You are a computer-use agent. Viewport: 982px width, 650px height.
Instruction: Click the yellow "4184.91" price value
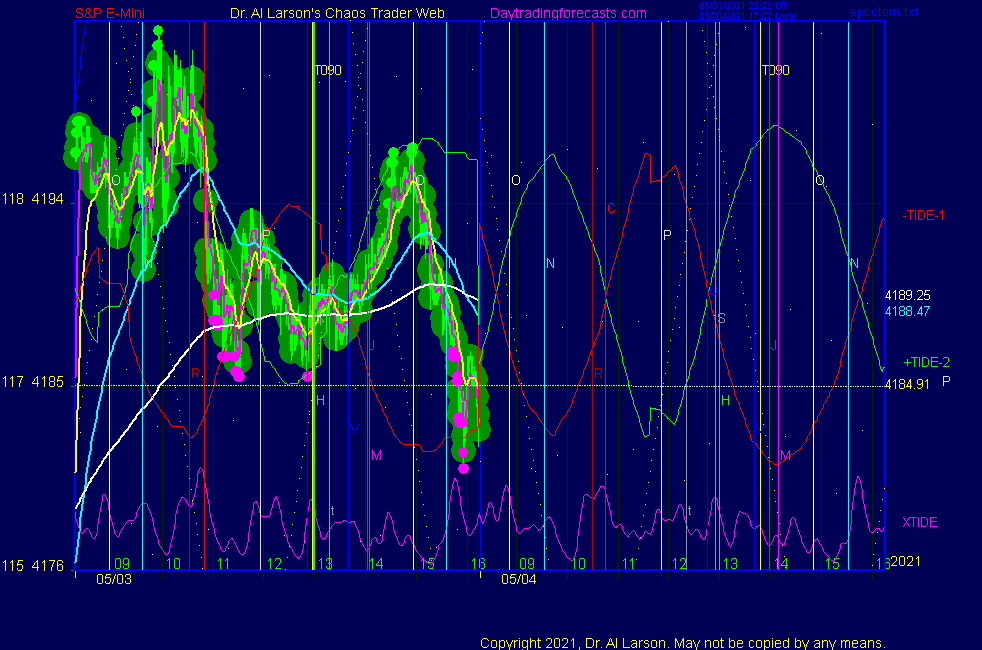(907, 384)
